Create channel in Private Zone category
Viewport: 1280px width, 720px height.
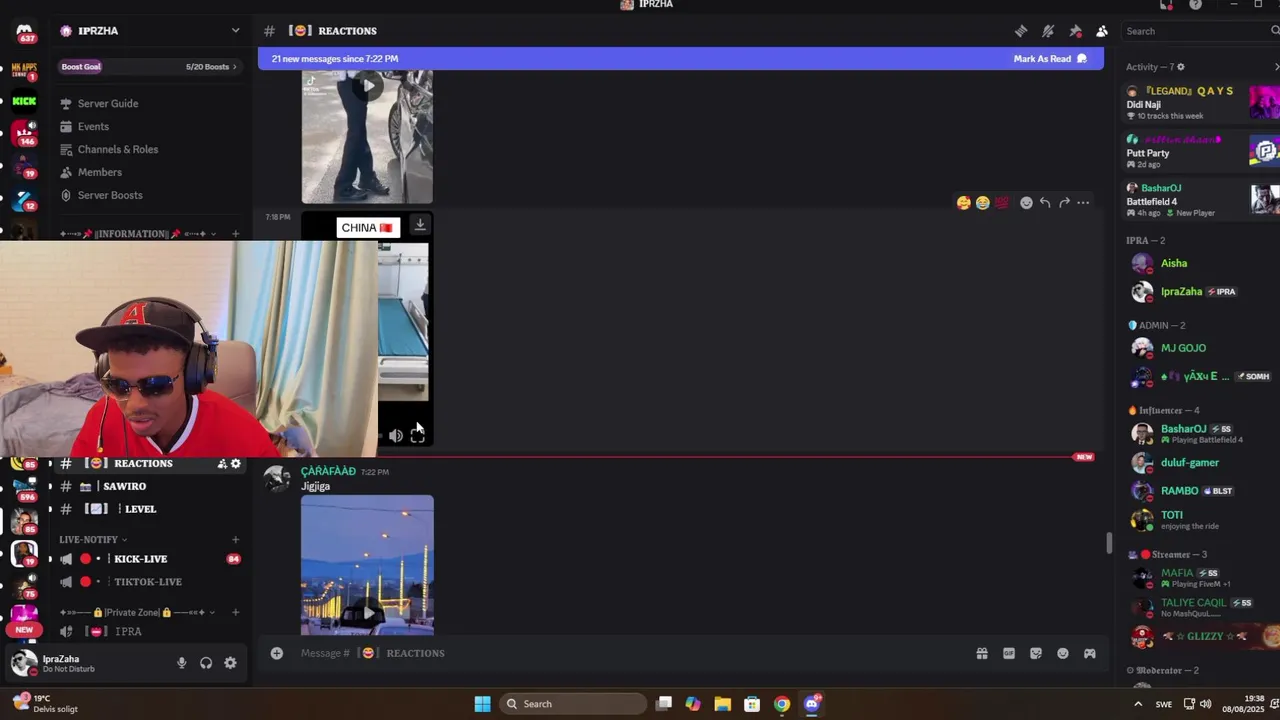(x=235, y=612)
